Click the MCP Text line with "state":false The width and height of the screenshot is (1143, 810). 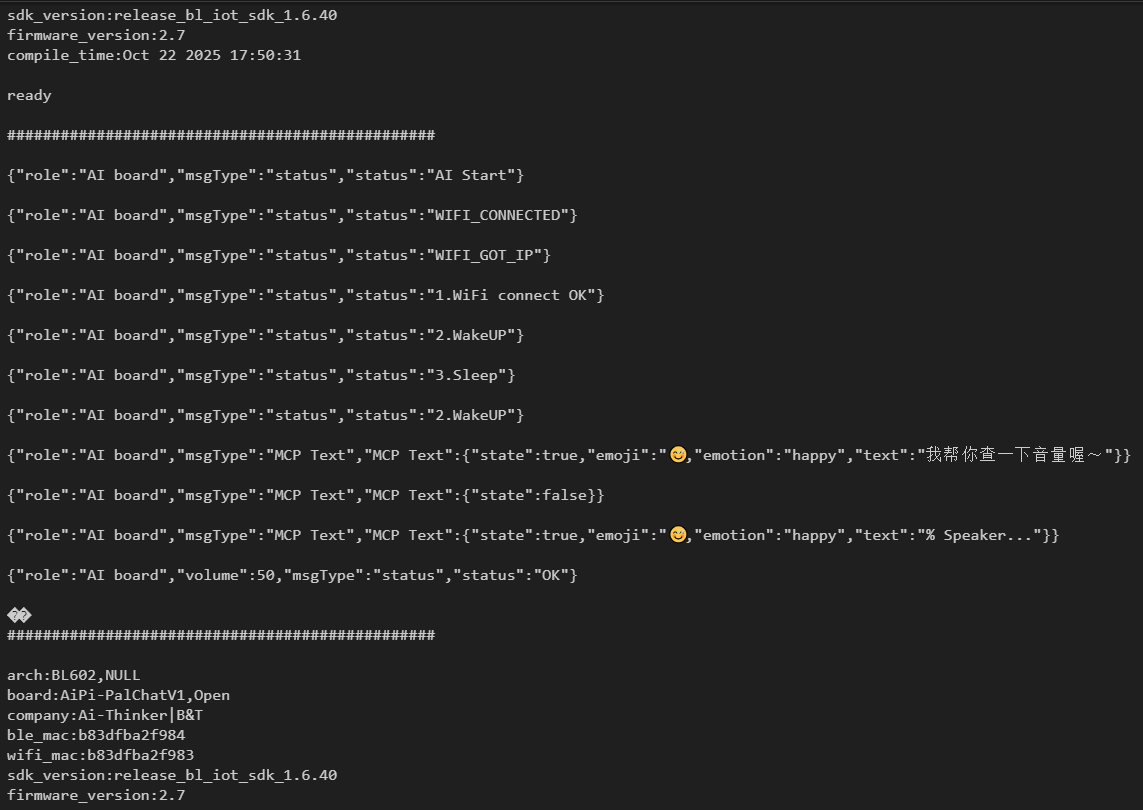coord(305,495)
